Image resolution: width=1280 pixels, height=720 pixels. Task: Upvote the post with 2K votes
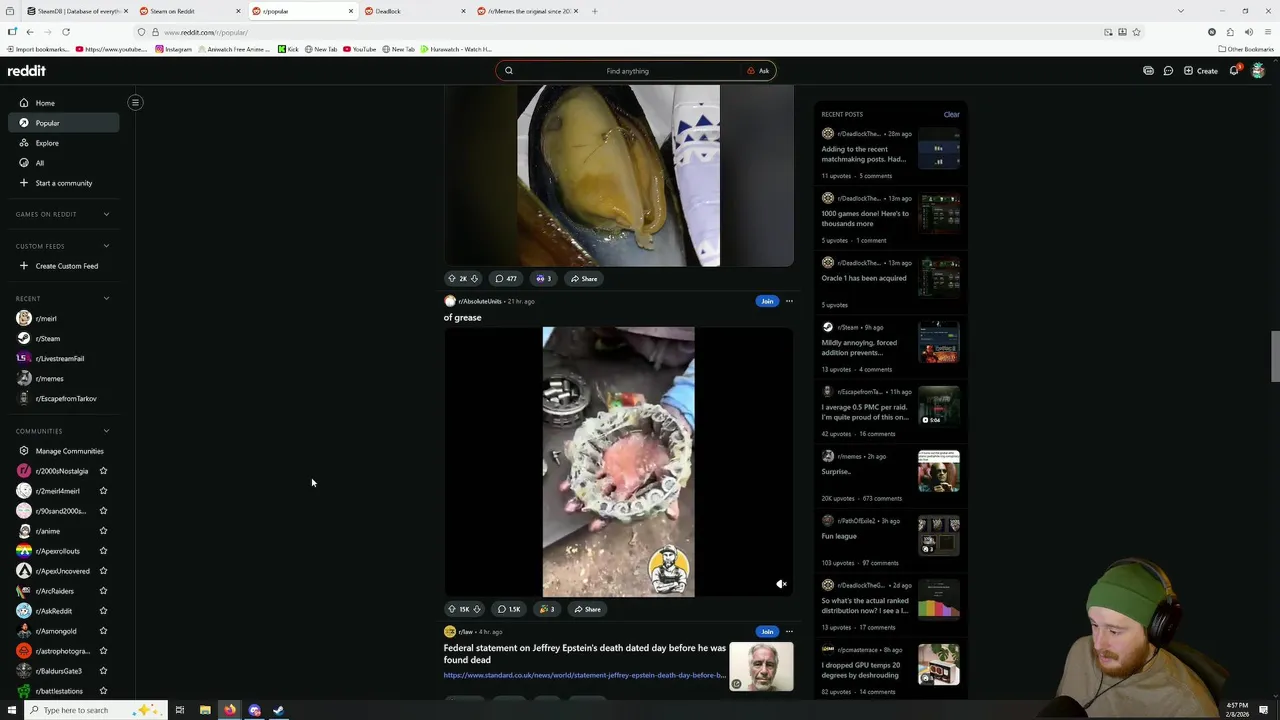point(452,279)
